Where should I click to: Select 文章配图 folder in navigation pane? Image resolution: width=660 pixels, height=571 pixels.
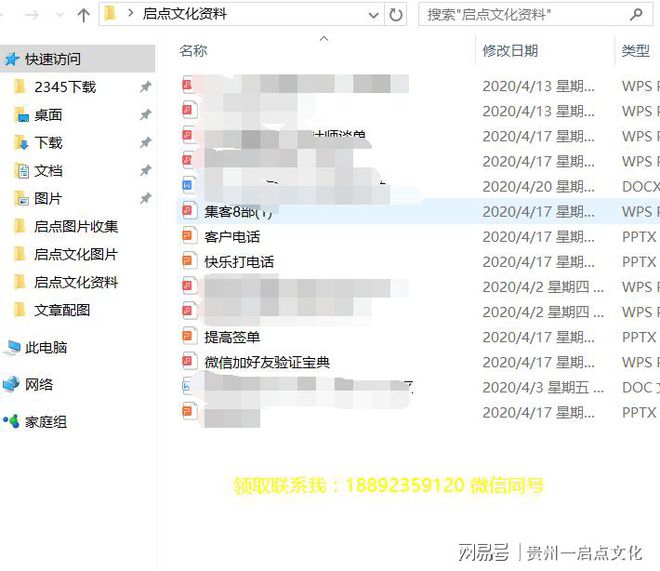[62, 310]
